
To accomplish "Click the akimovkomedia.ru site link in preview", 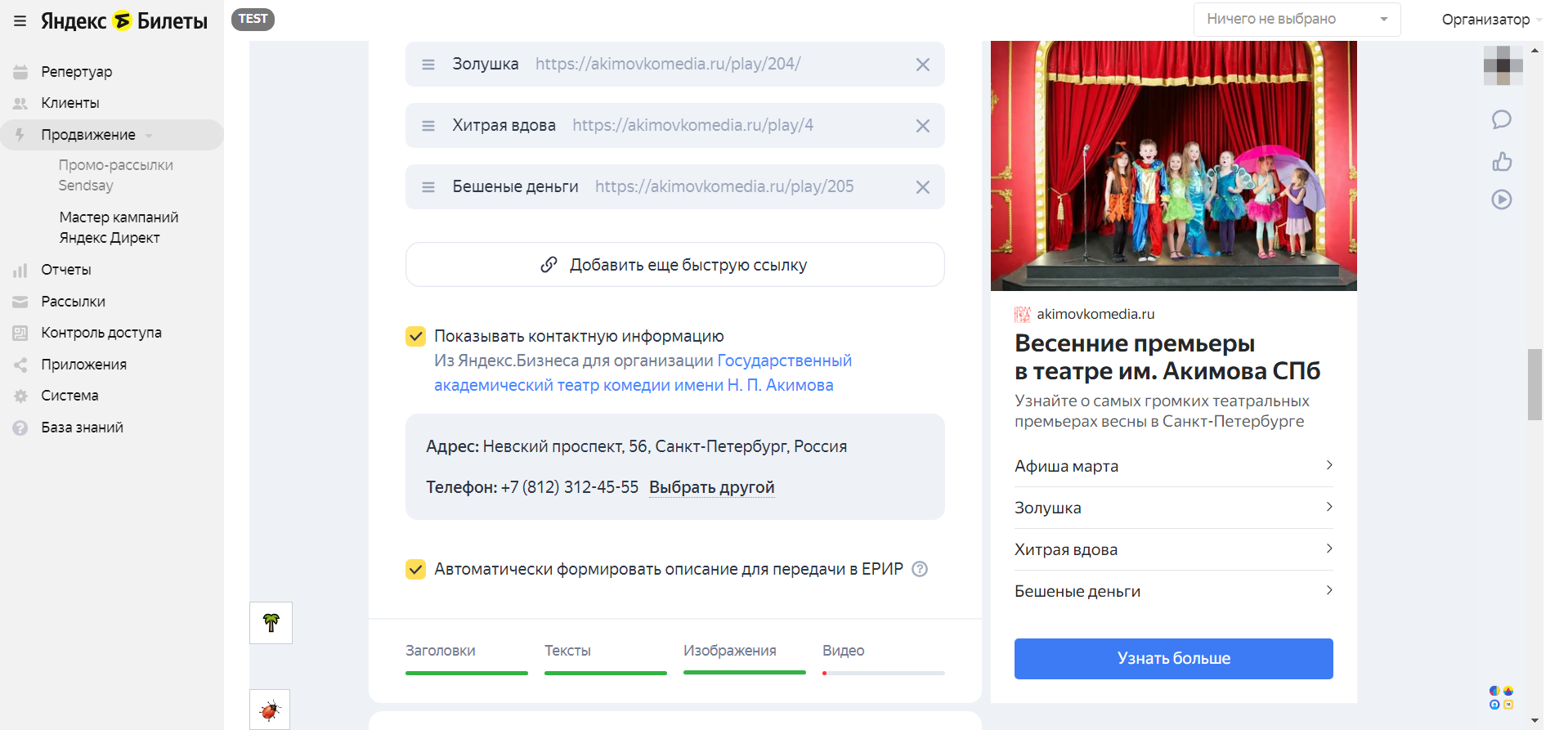I will [x=1095, y=314].
